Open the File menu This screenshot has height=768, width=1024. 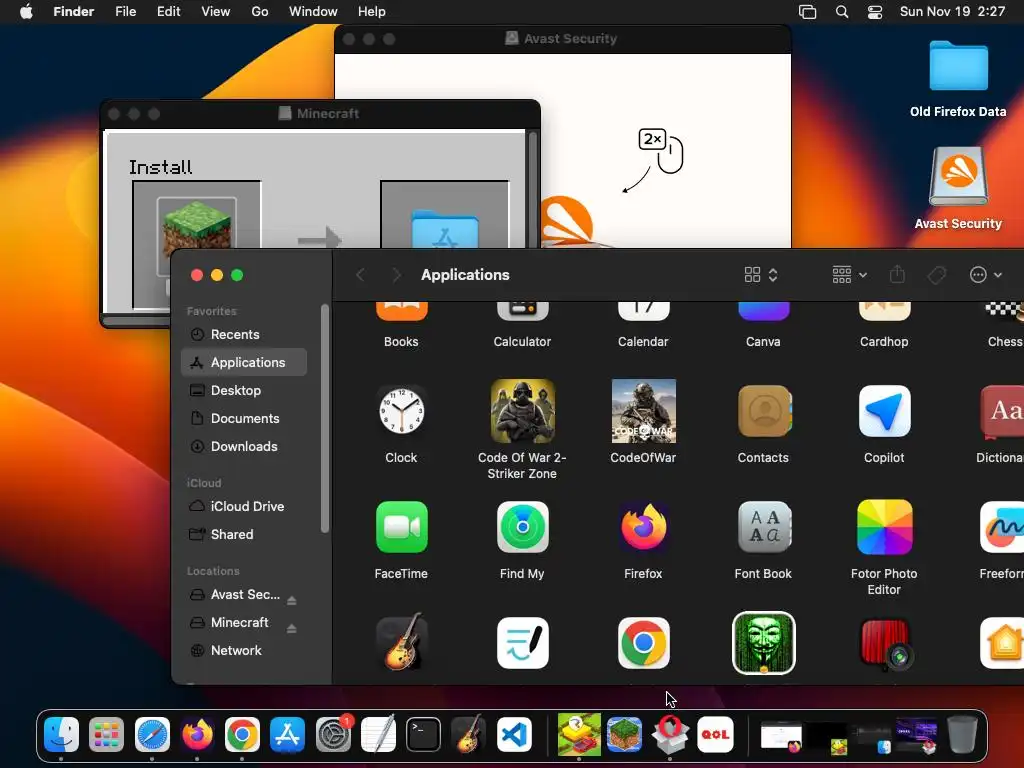point(125,12)
